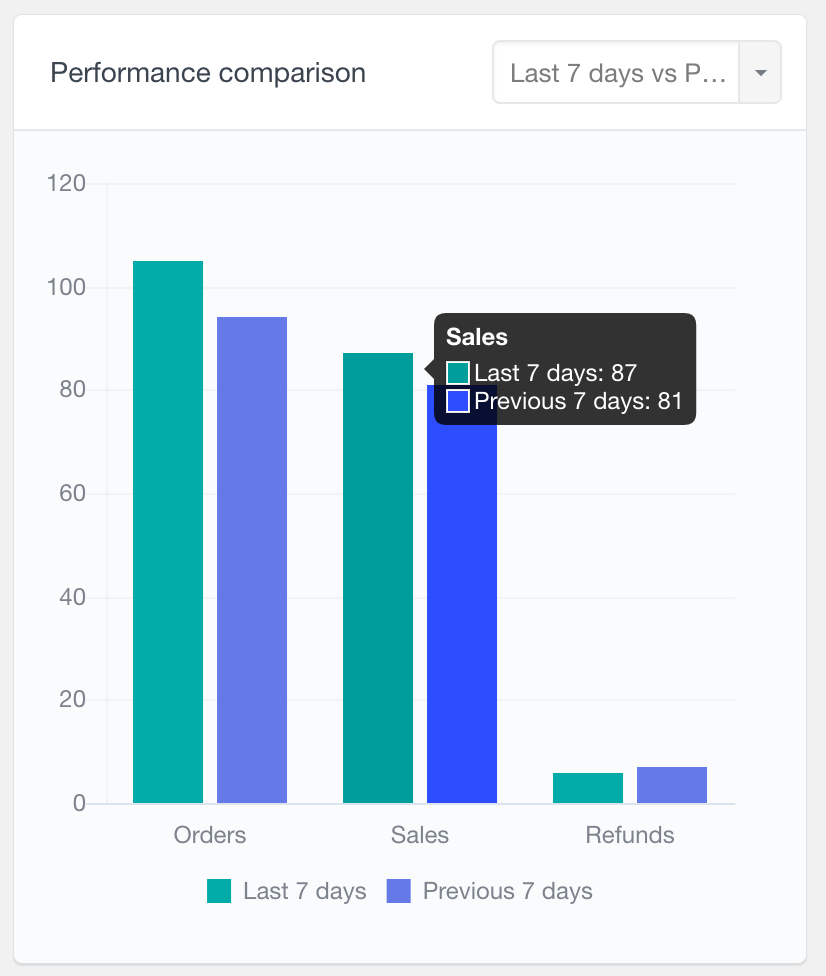The image size is (826, 976).
Task: Click the 'Previous 7 days' legend label
Action: [507, 891]
